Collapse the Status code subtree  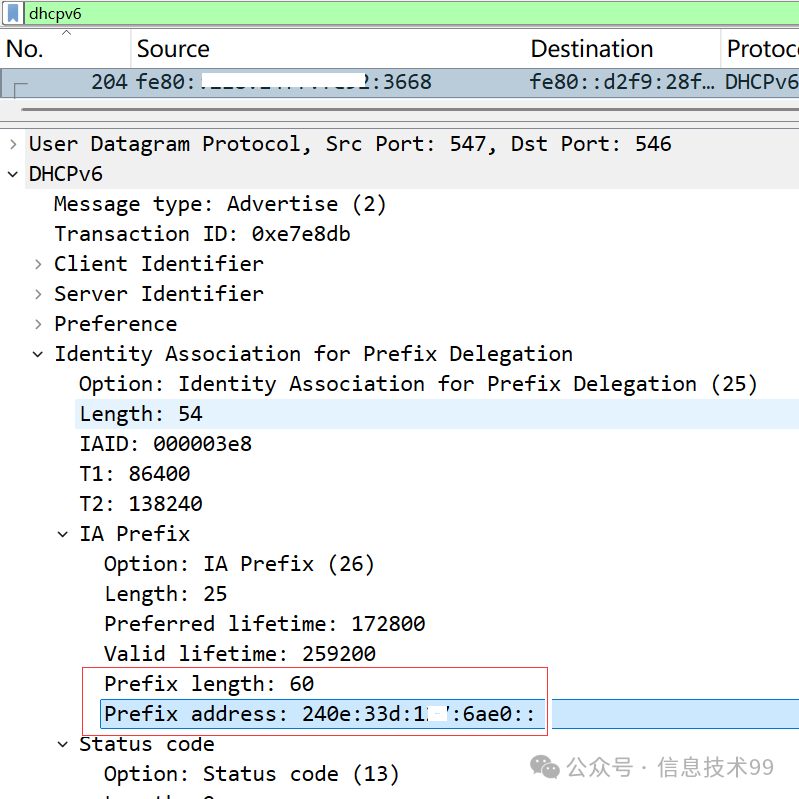pos(63,744)
